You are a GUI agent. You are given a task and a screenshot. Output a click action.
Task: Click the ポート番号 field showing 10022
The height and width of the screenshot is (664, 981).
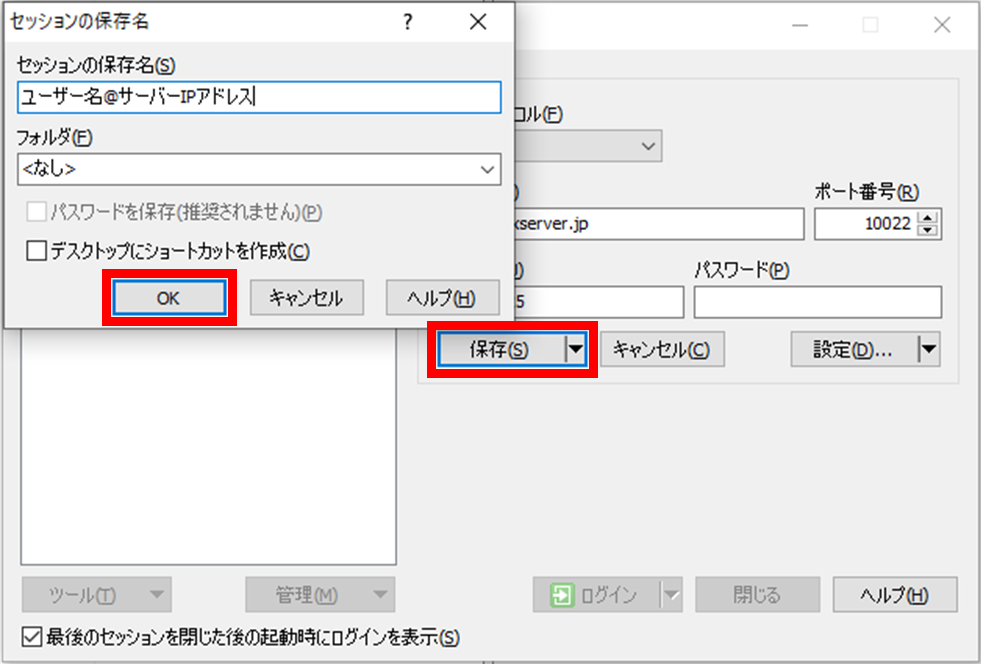890,223
